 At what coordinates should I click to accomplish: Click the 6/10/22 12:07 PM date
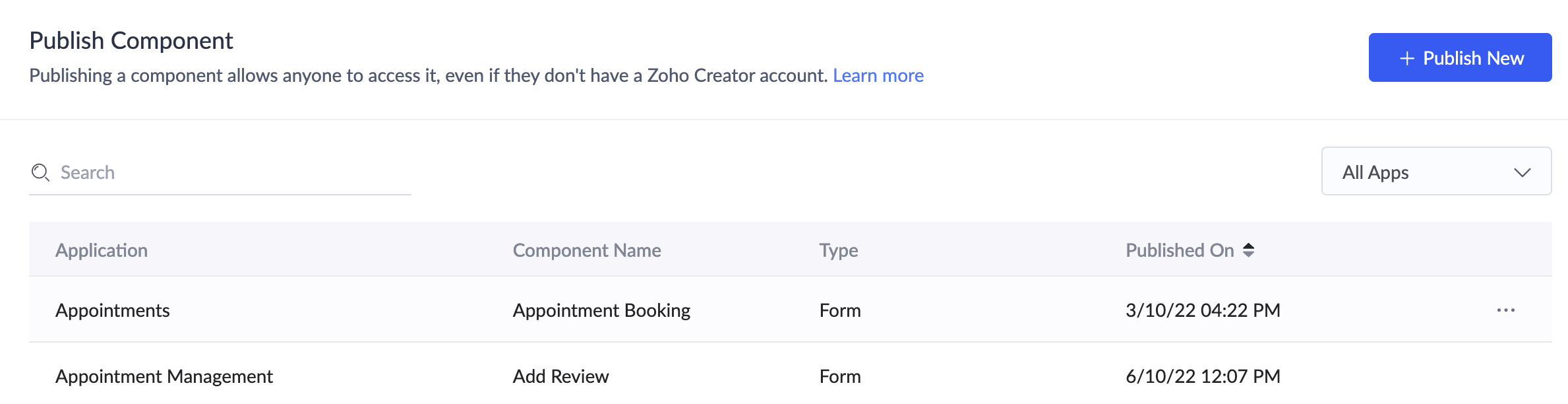coord(1202,376)
